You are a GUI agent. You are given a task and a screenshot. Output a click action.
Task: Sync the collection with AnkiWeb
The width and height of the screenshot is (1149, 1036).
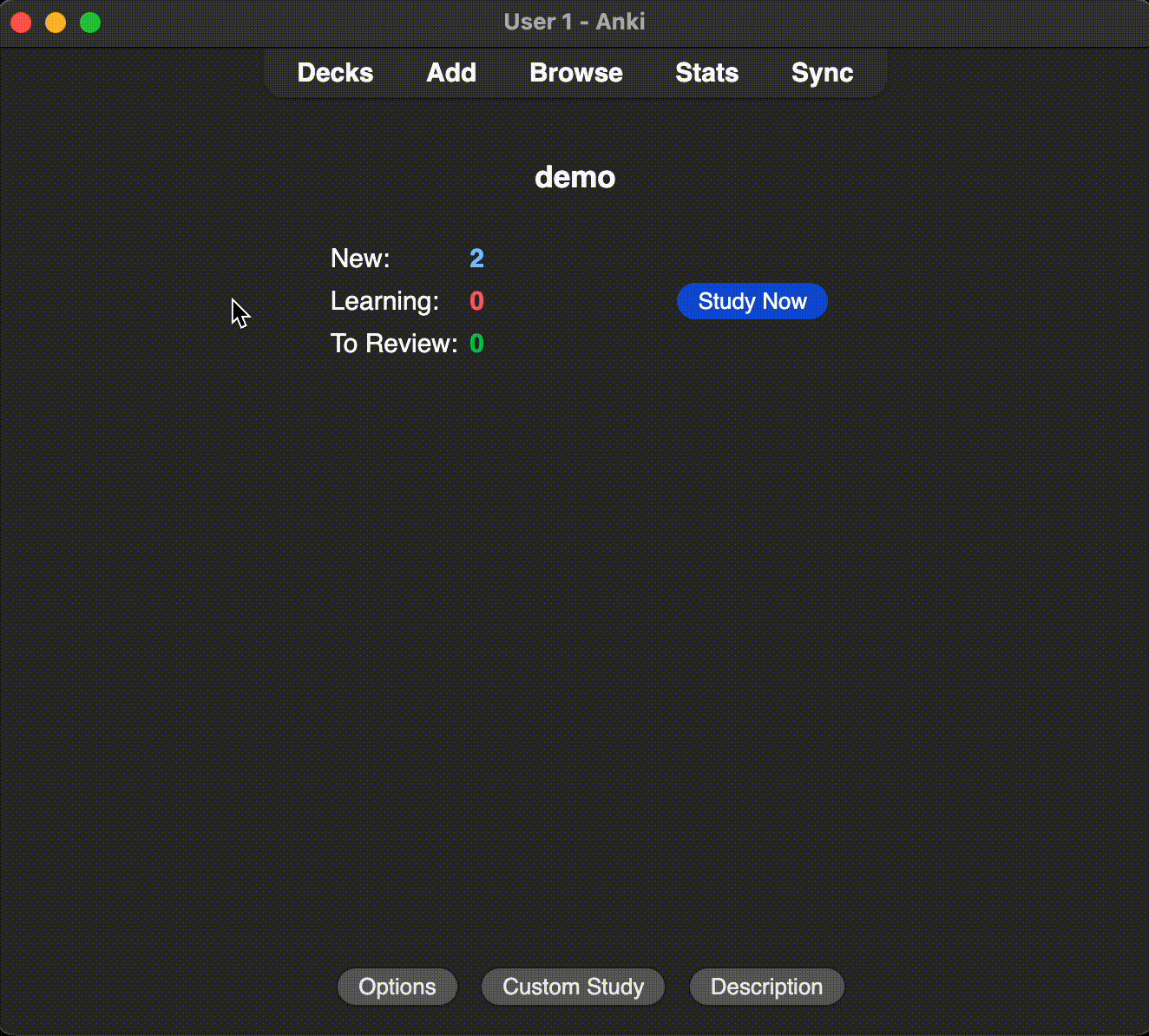(822, 73)
